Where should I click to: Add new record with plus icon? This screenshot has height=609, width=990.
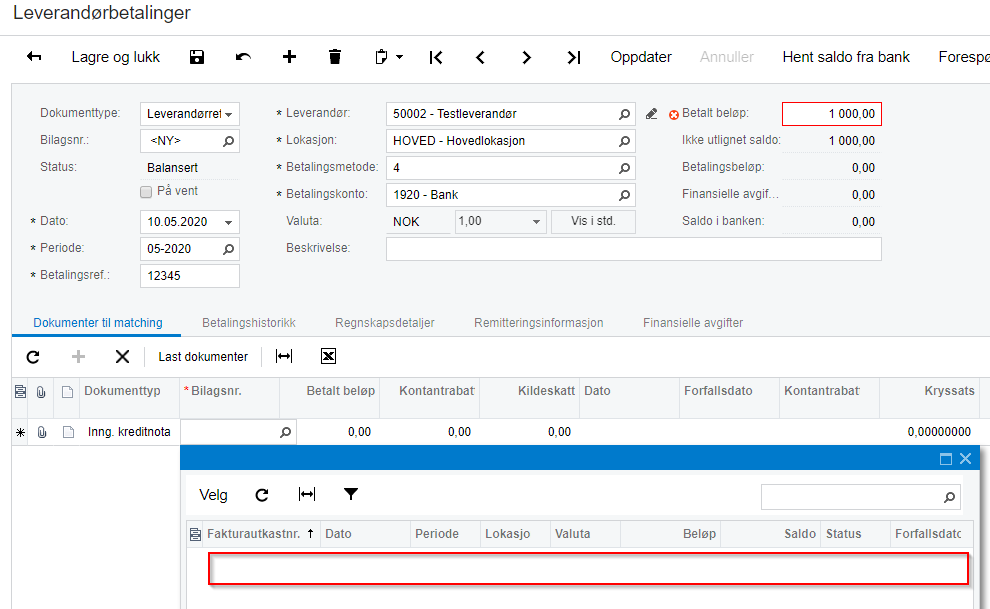pyautogui.click(x=289, y=57)
